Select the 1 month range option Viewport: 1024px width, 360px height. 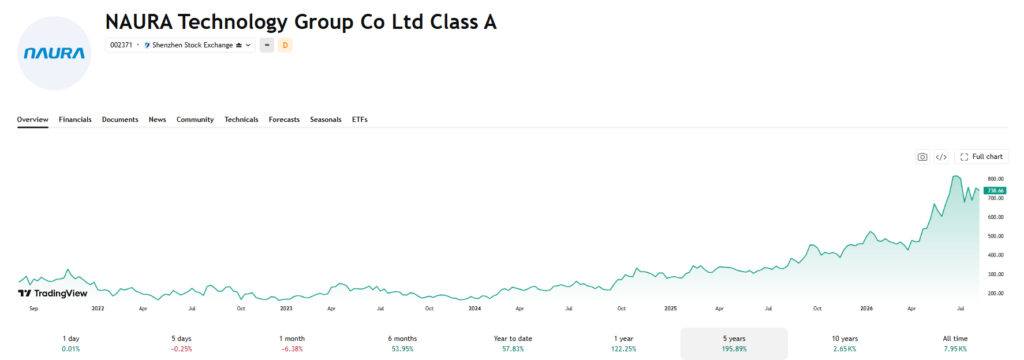[x=293, y=343]
